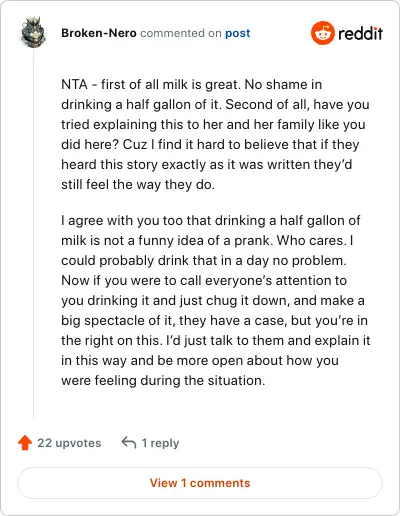400x516 pixels.
Task: Click the "reddit" wordmark text
Action: [x=360, y=33]
